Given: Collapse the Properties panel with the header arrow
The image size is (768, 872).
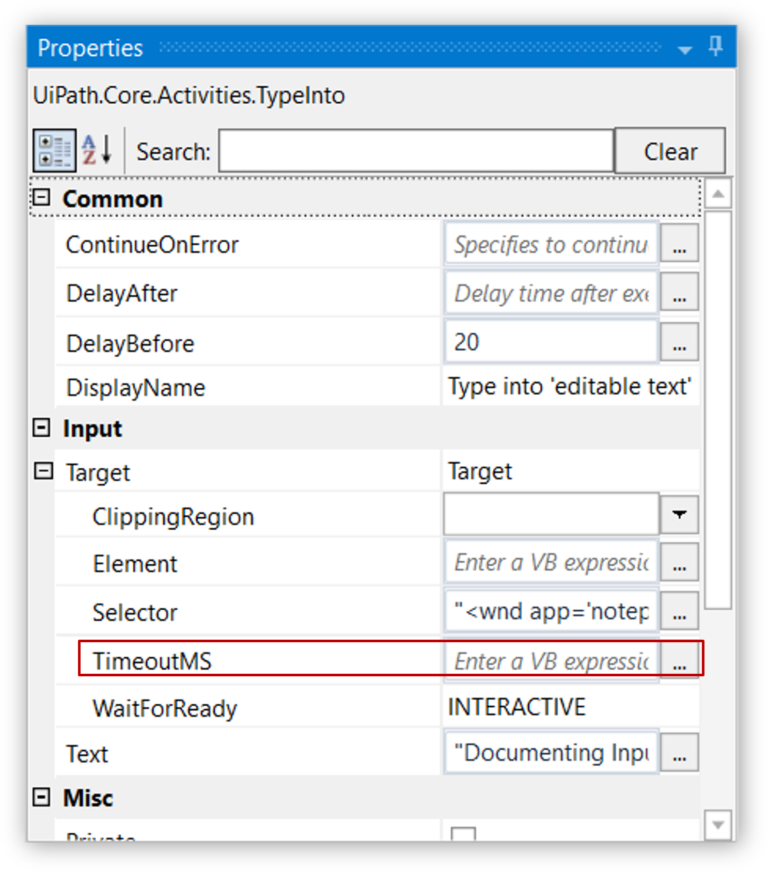Looking at the screenshot, I should 685,47.
